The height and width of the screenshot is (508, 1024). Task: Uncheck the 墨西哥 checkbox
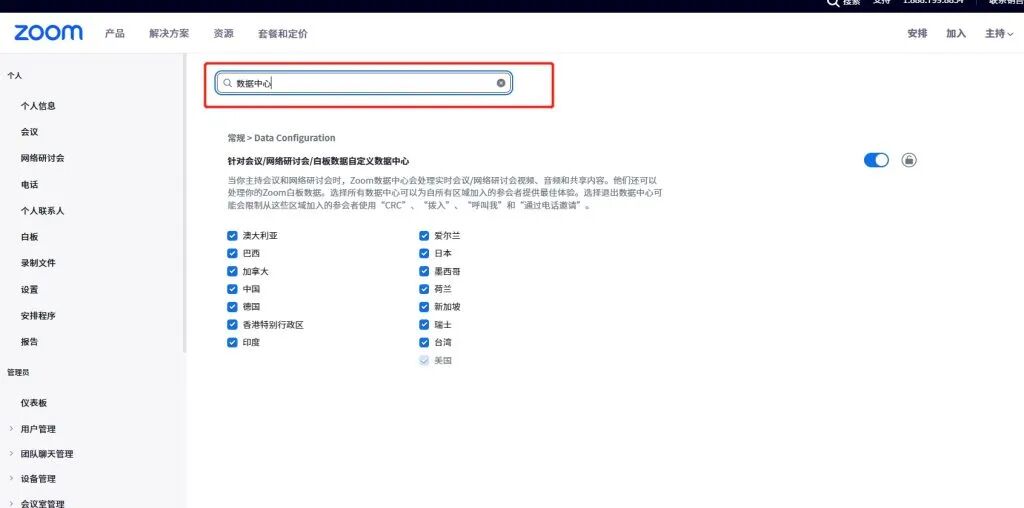click(x=424, y=271)
